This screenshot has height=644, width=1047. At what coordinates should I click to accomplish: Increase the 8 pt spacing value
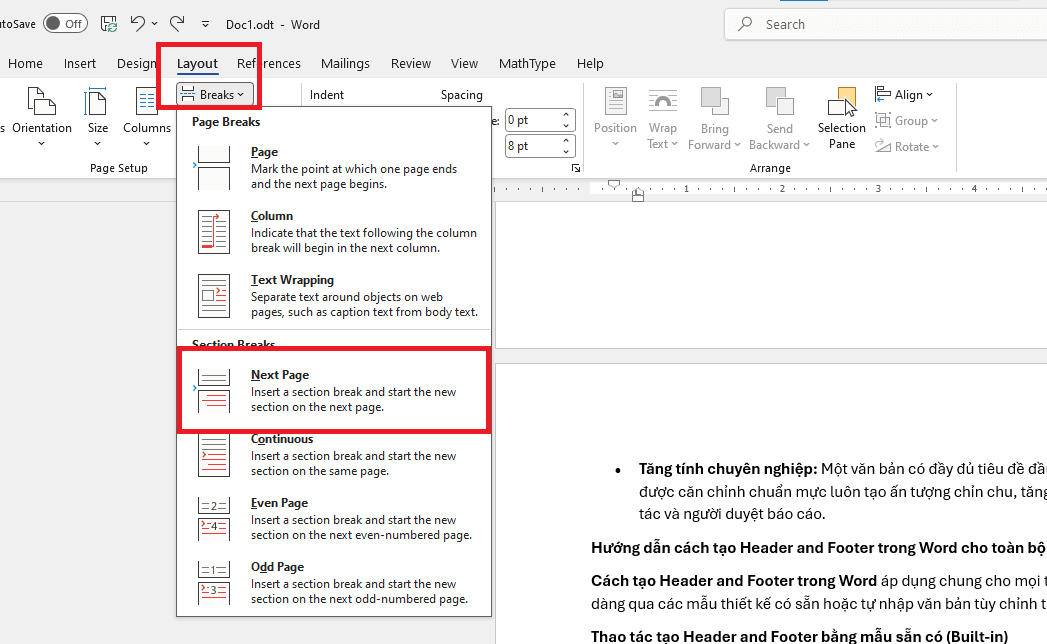pyautogui.click(x=566, y=140)
